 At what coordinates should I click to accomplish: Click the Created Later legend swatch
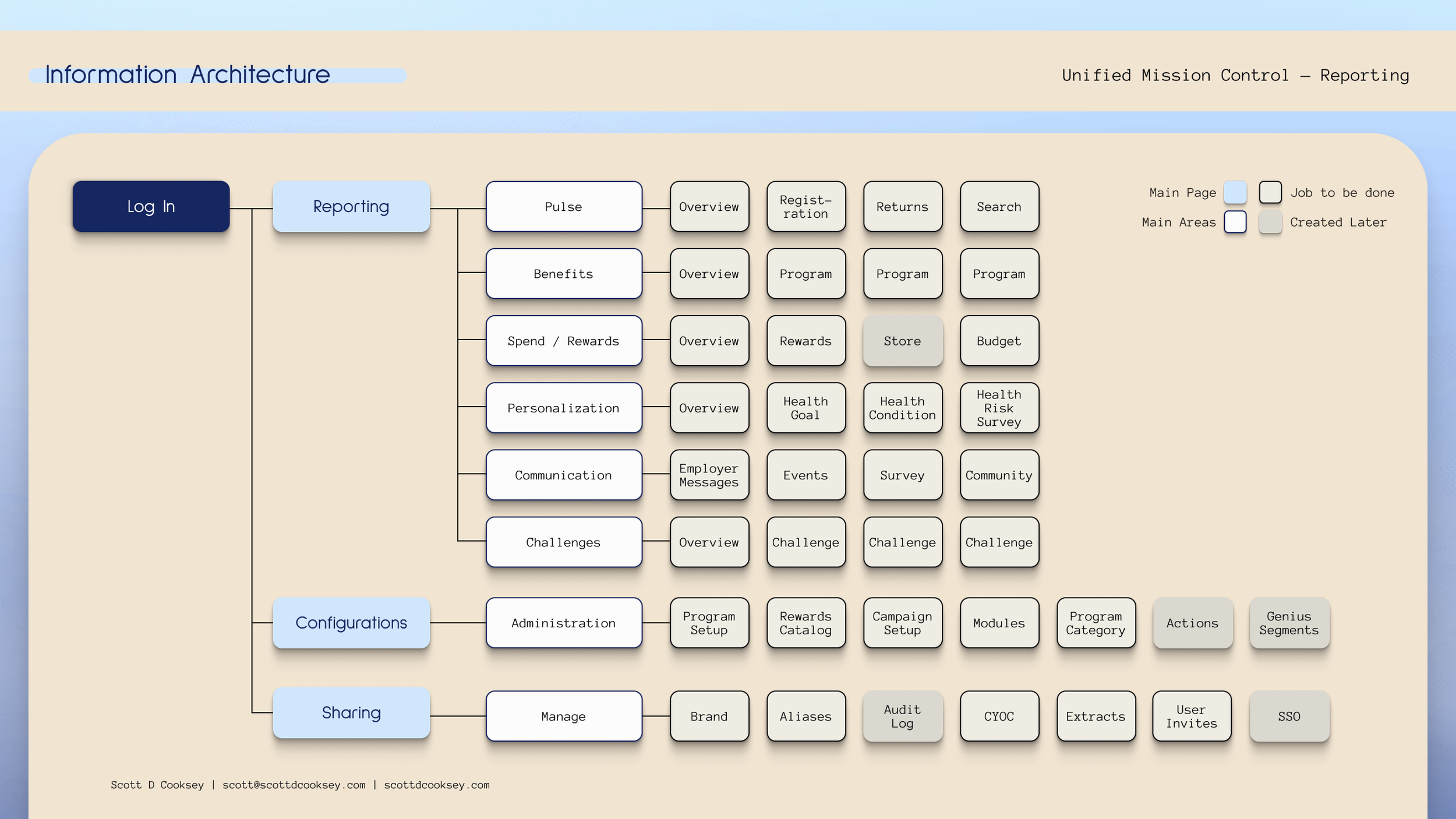(x=1270, y=222)
